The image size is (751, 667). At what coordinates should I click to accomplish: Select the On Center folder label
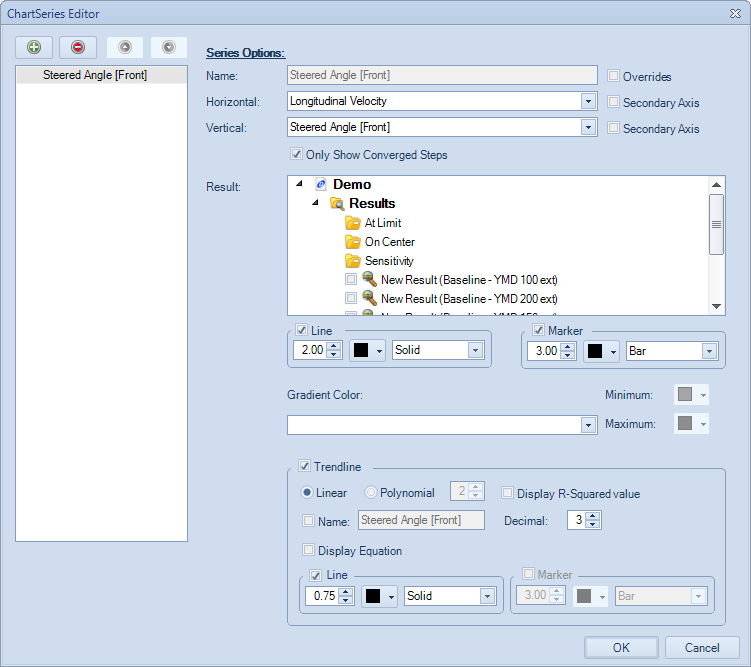click(389, 242)
